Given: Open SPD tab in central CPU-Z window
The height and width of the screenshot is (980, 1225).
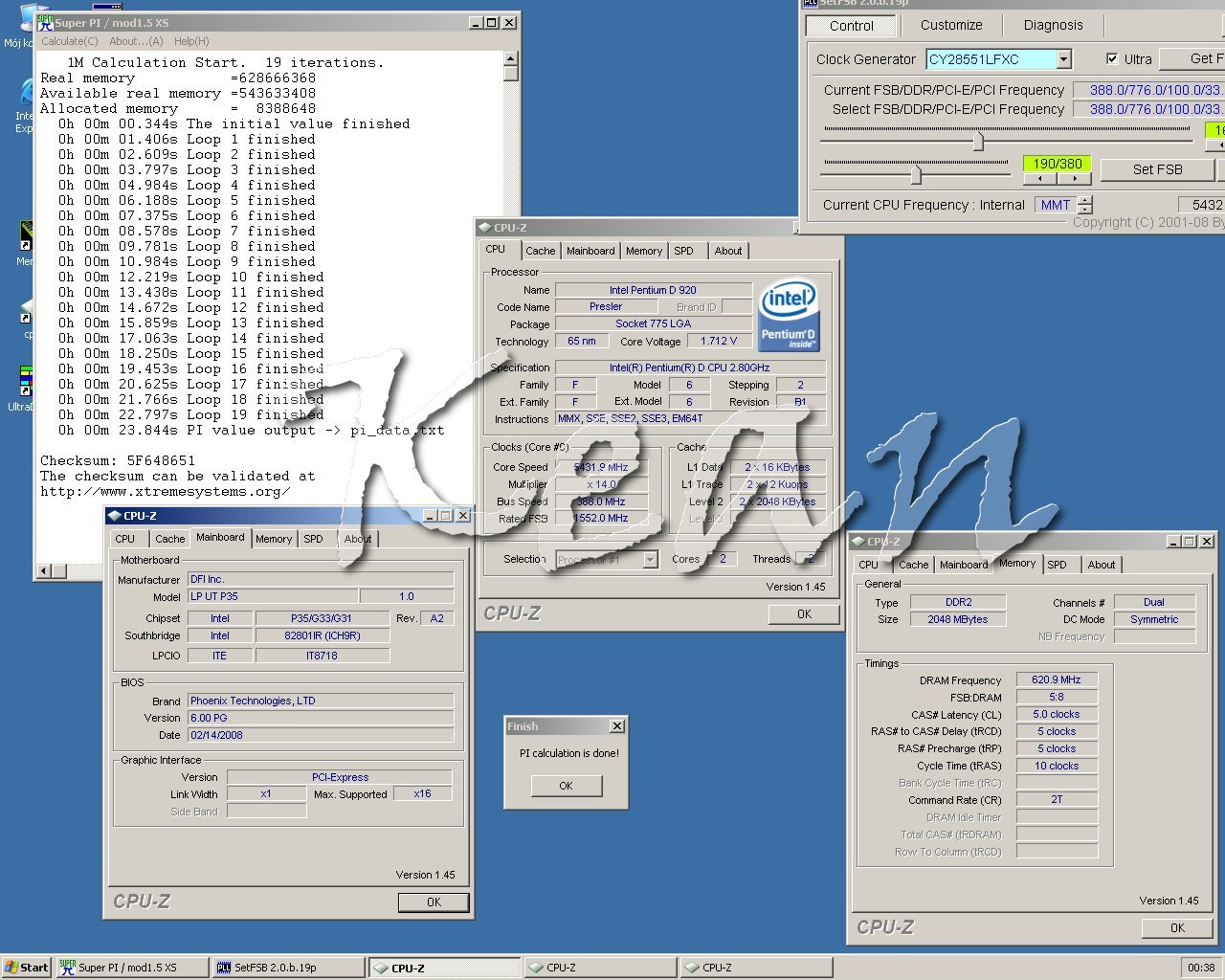Looking at the screenshot, I should tap(683, 251).
